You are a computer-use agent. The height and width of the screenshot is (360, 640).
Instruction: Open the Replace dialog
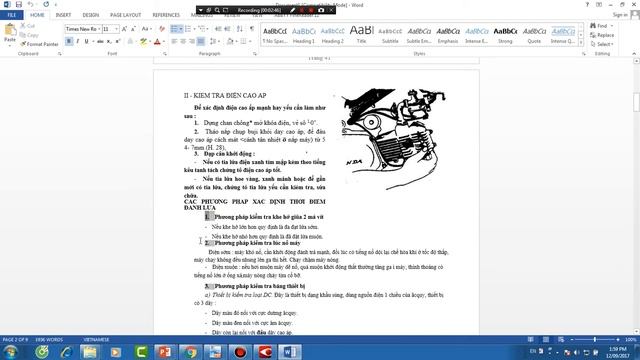pyautogui.click(x=602, y=35)
